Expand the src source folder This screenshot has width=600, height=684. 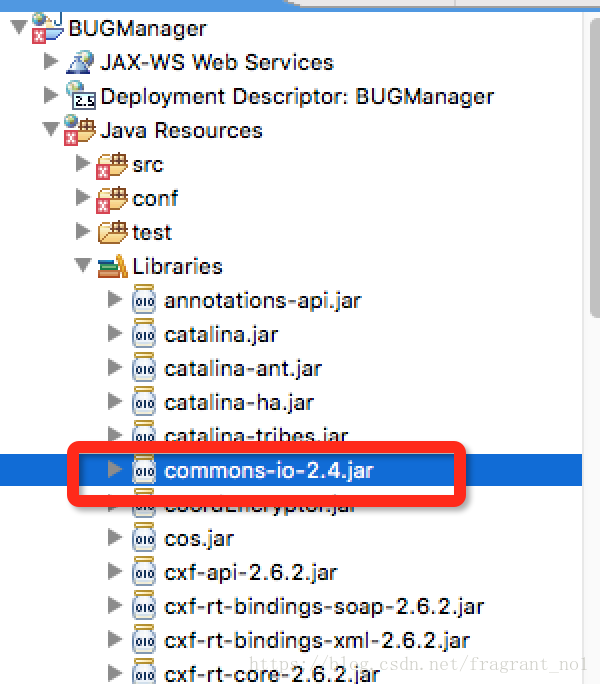(83, 163)
